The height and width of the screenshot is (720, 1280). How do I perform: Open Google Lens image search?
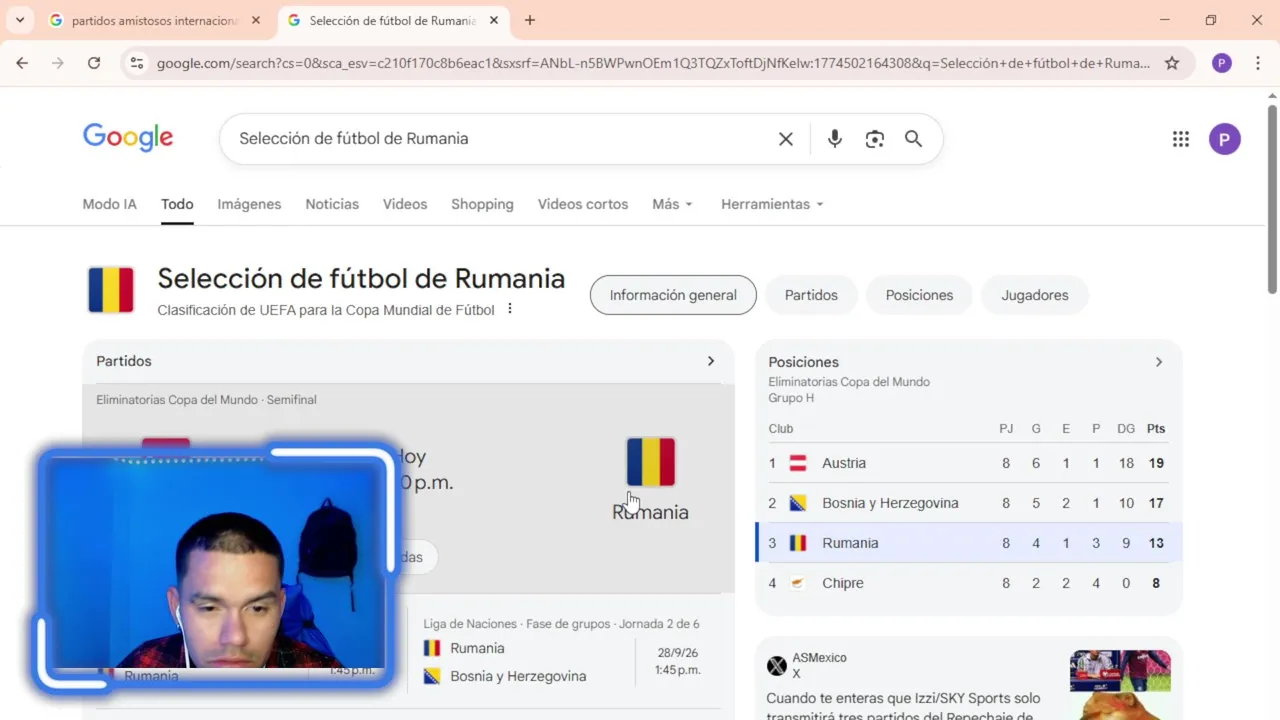875,139
